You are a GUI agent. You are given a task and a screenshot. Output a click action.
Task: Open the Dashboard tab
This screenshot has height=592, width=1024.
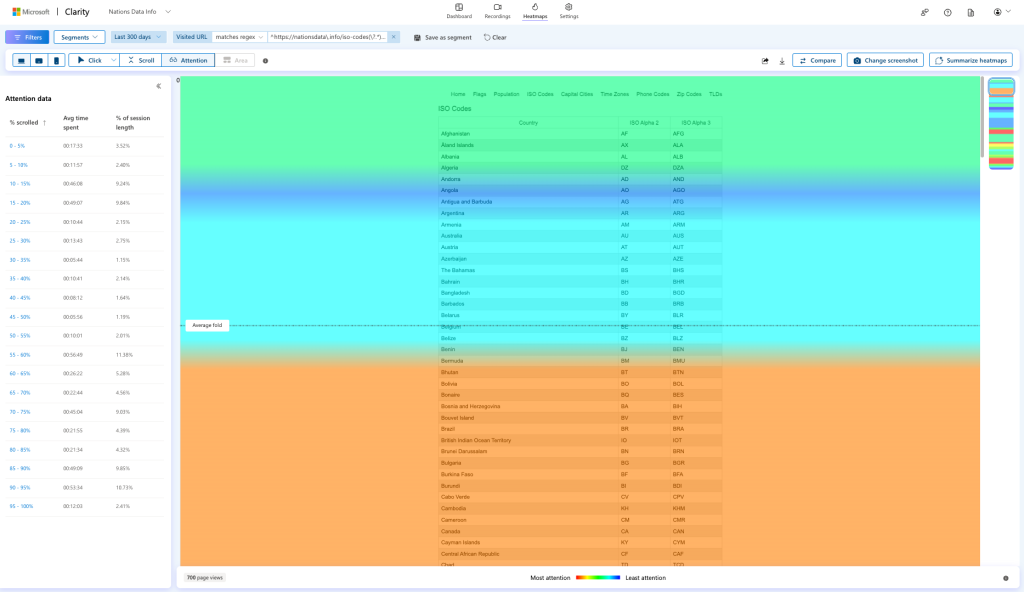click(x=459, y=11)
